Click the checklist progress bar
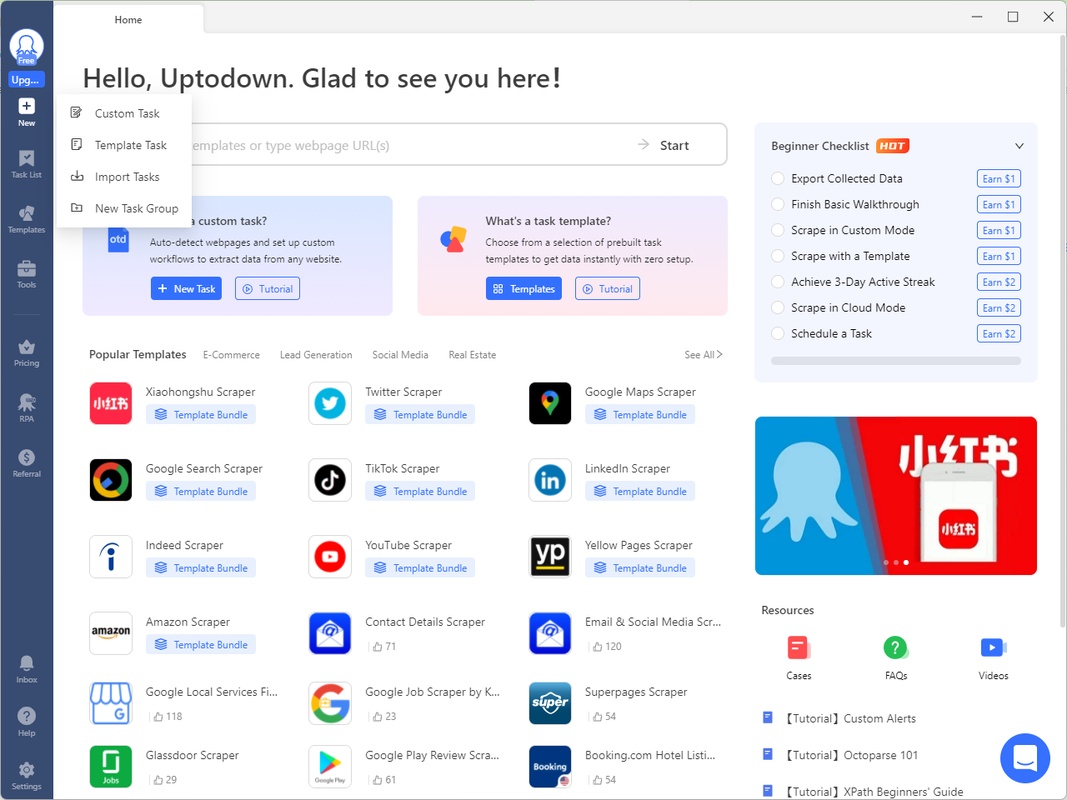Screen dimensions: 1067x800 896,361
